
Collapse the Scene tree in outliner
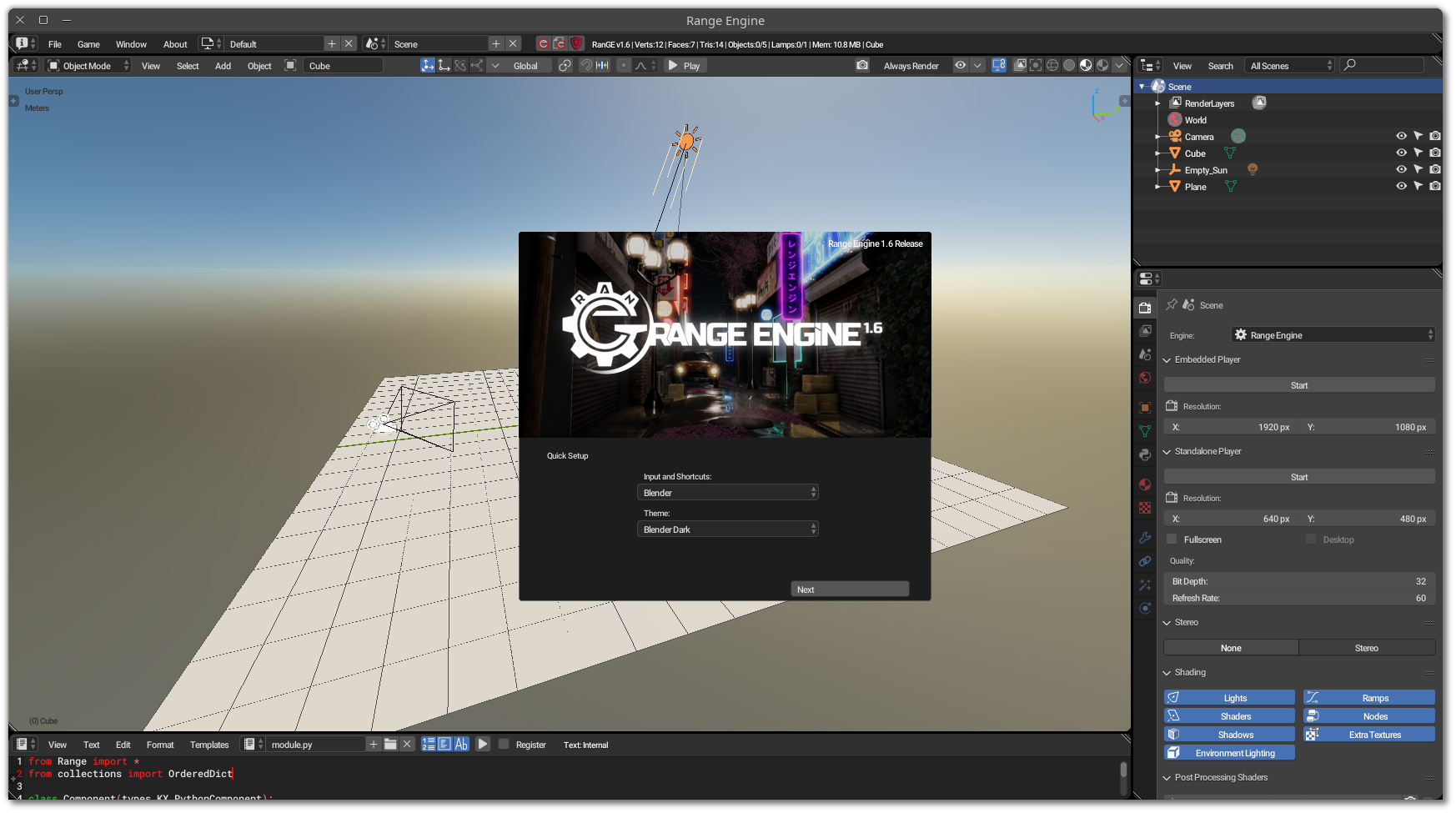(x=1142, y=86)
